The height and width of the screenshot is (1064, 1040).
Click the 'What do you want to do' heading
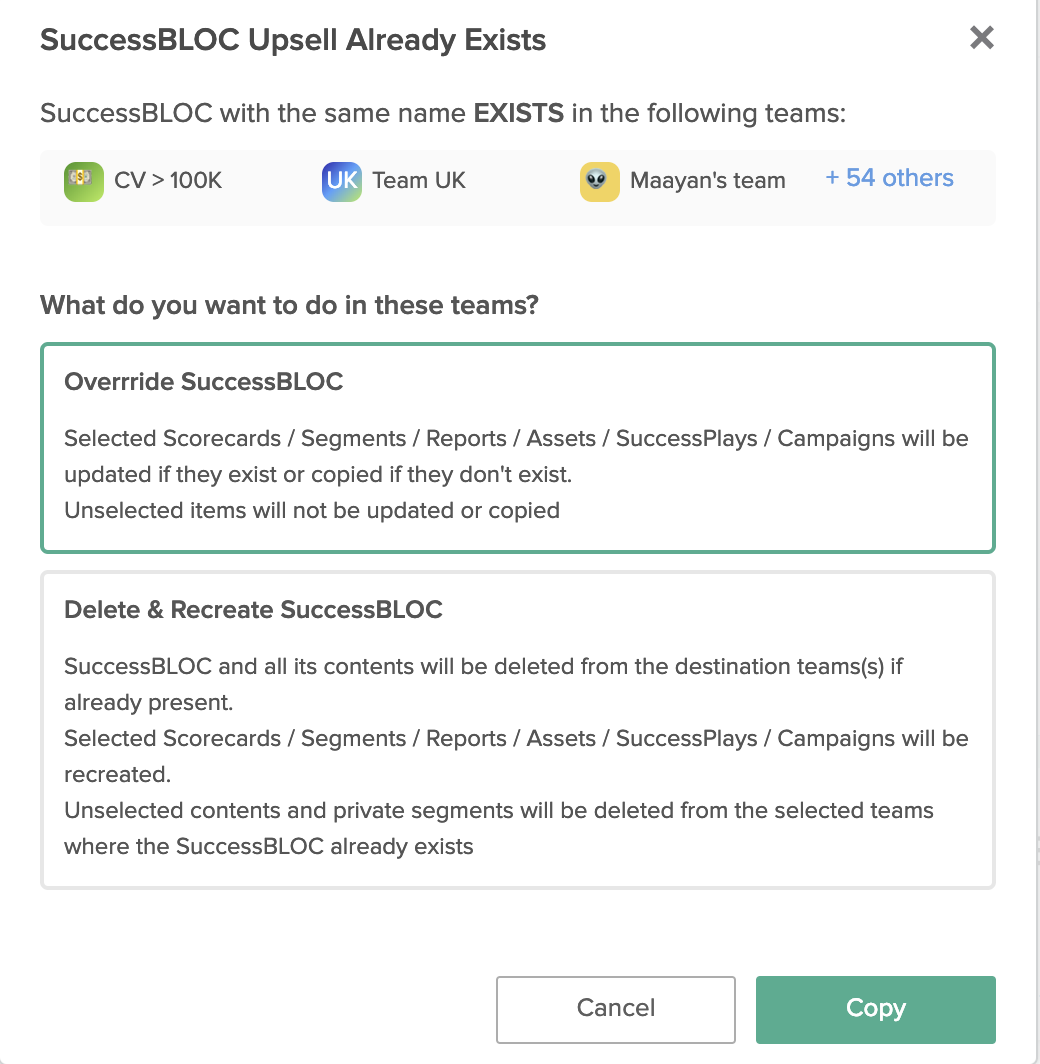point(289,305)
